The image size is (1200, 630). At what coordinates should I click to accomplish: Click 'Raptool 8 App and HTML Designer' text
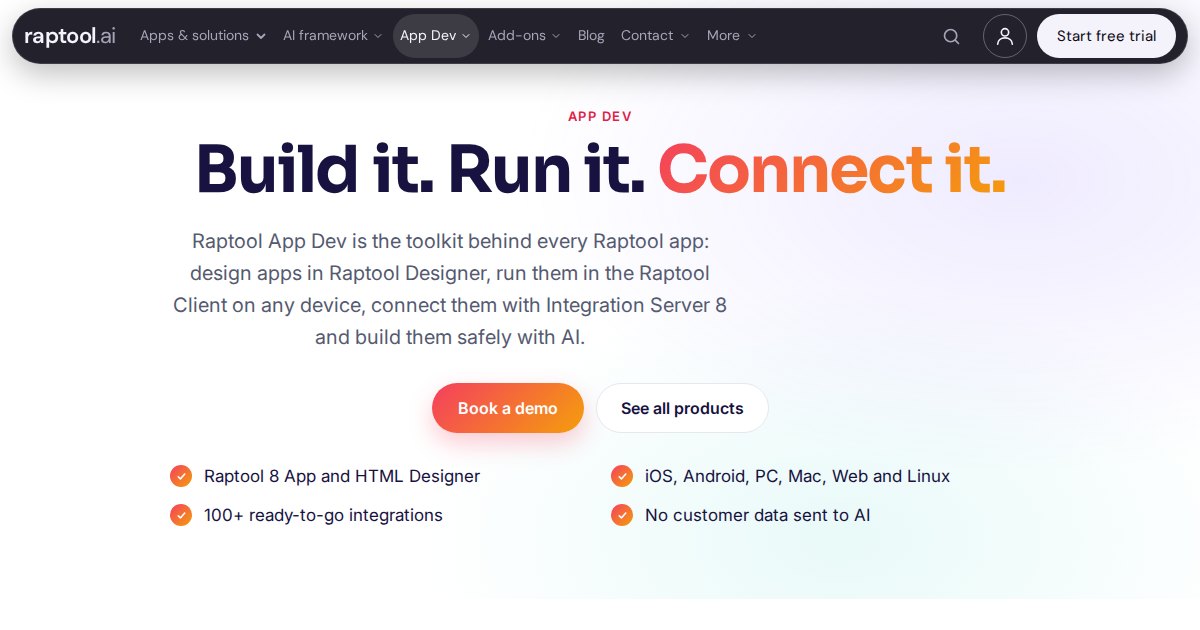[x=342, y=476]
